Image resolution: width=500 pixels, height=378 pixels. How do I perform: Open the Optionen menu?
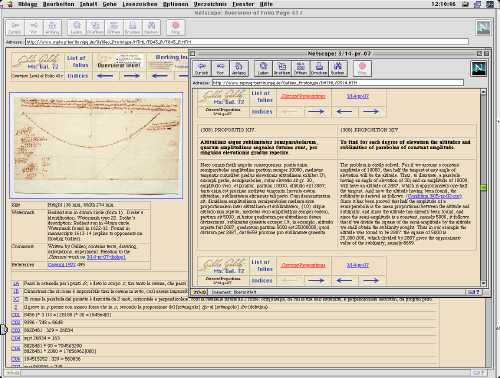pyautogui.click(x=176, y=4)
